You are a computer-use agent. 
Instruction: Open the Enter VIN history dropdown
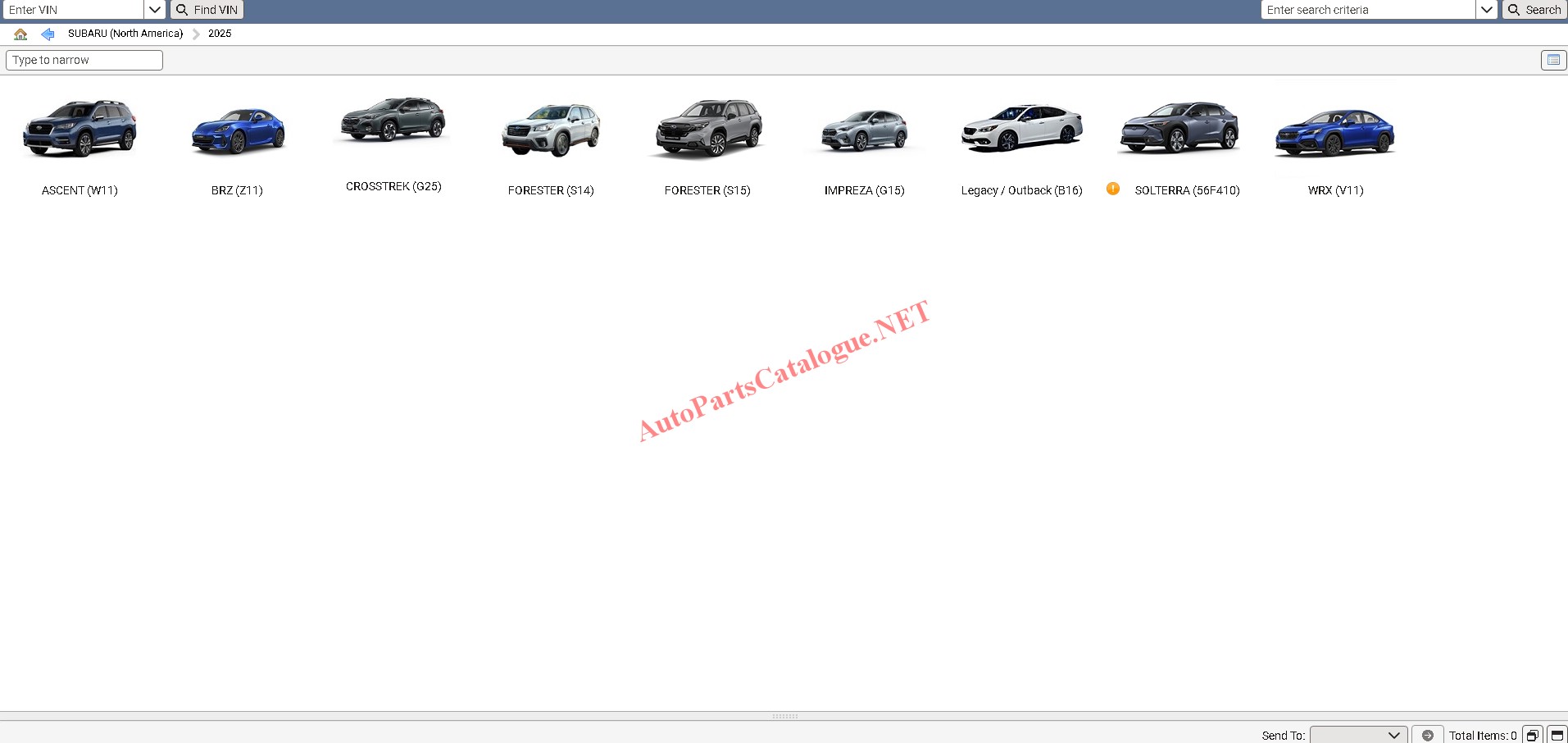tap(155, 10)
